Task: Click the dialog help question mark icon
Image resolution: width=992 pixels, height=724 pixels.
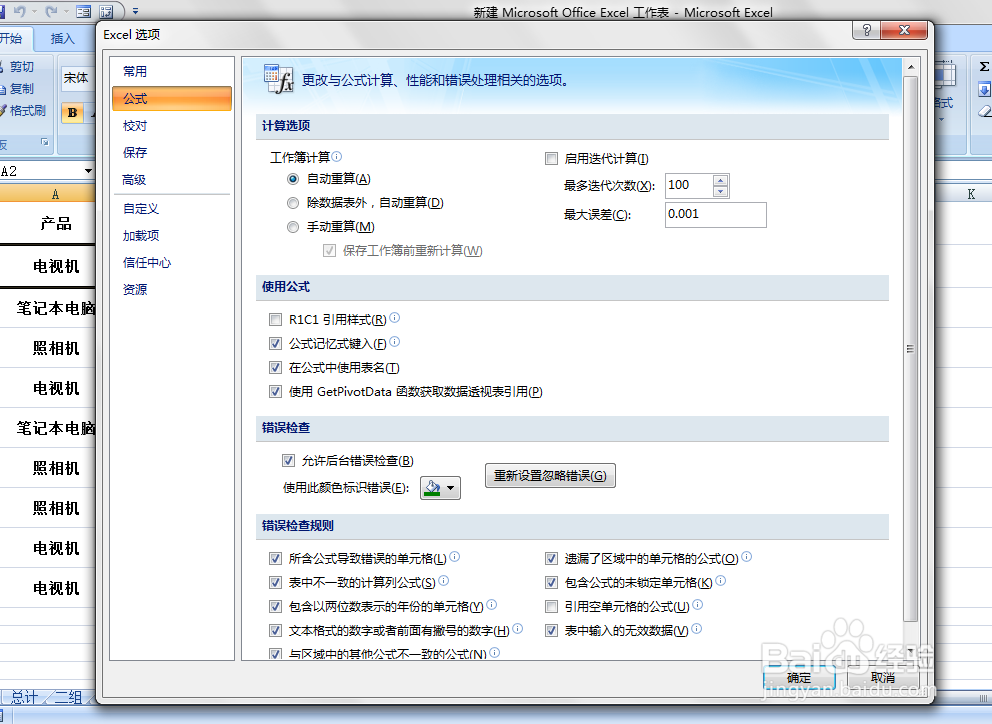Action: click(865, 30)
